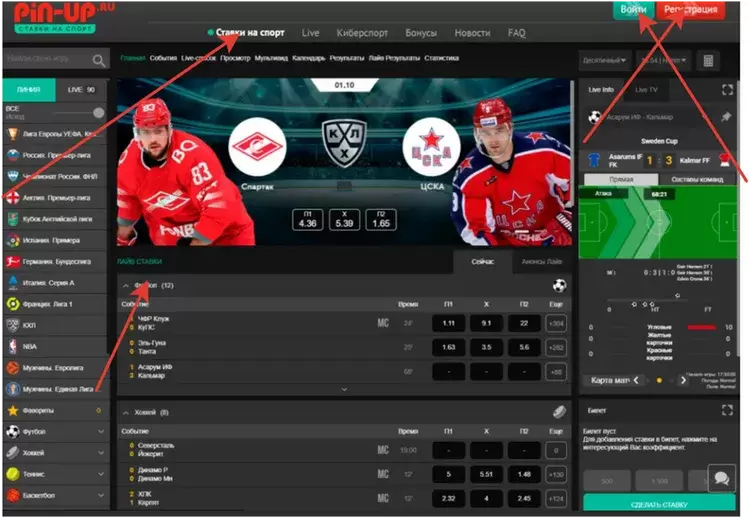750x518 pixels.
Task: Click СДЕЛАТЬ СТАВКУ button
Action: tap(659, 504)
